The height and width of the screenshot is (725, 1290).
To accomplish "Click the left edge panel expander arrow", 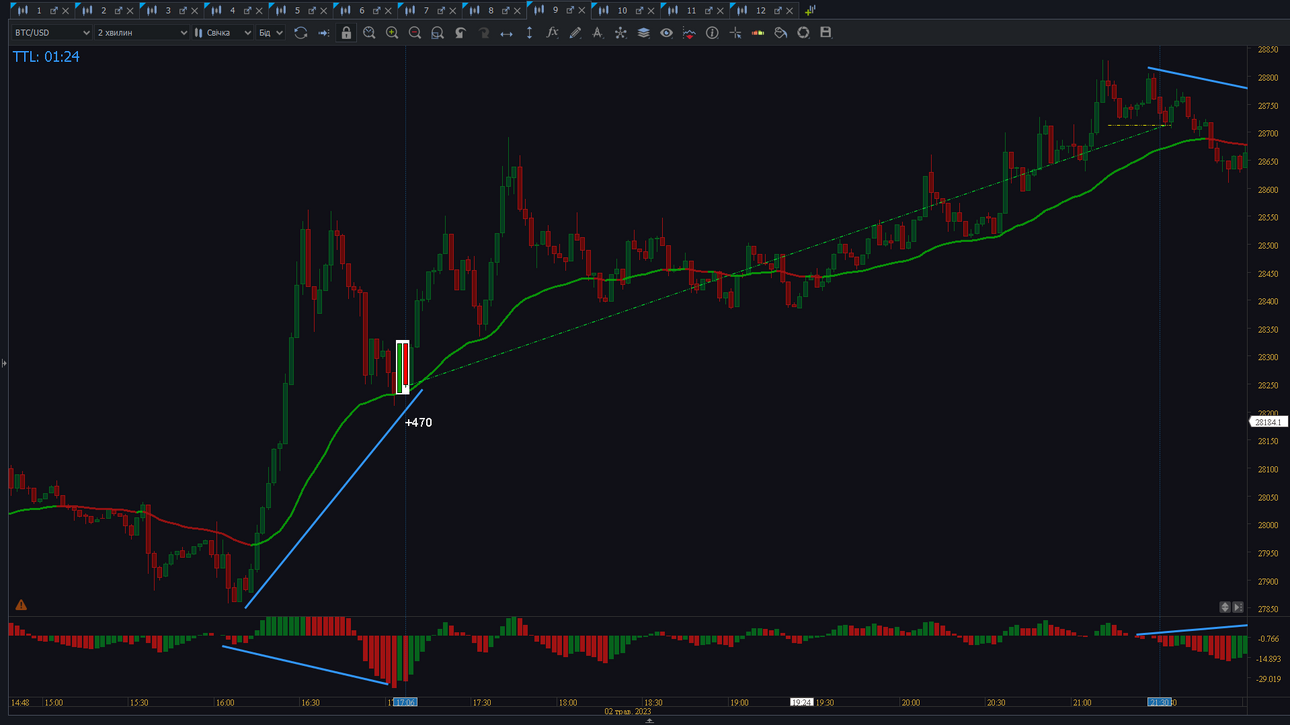I will pyautogui.click(x=4, y=363).
